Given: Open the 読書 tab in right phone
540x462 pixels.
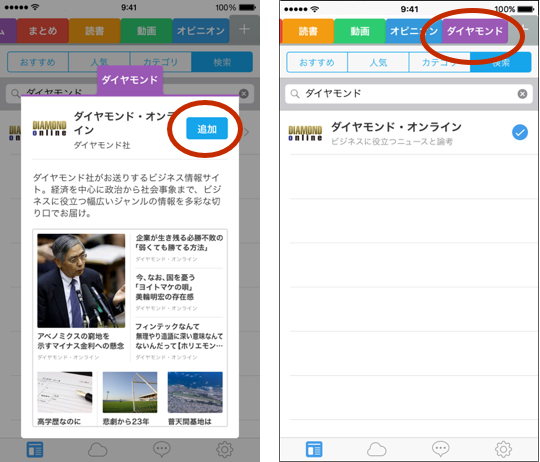Looking at the screenshot, I should pyautogui.click(x=308, y=31).
